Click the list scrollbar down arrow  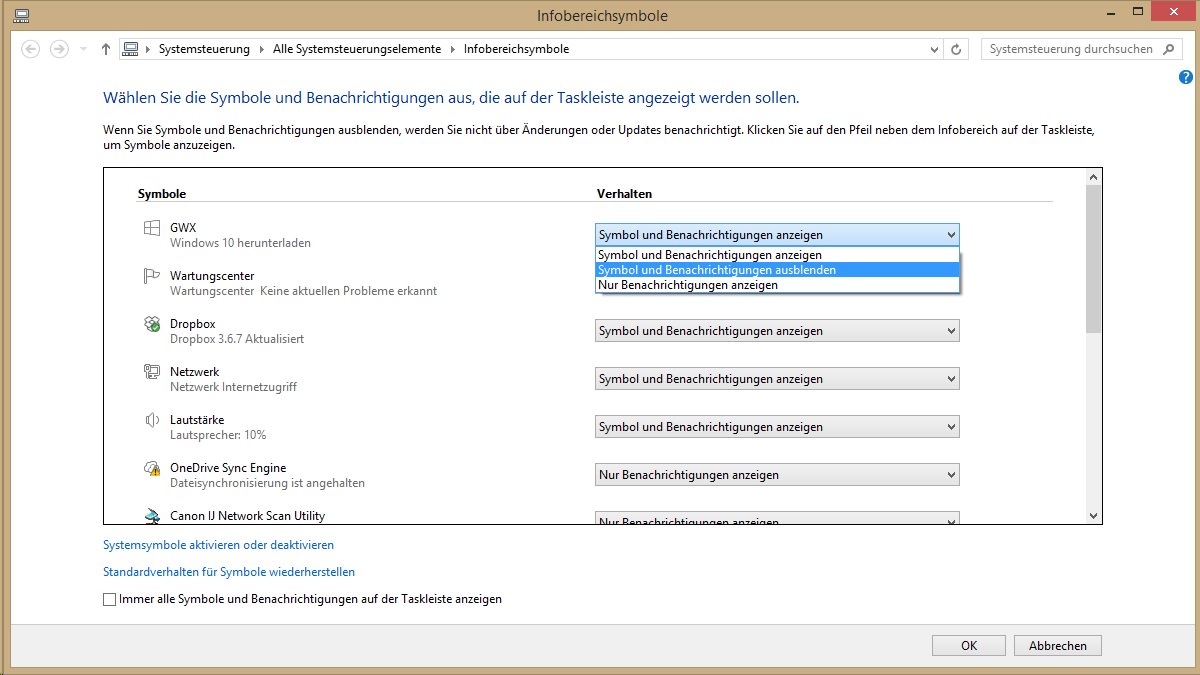click(1093, 516)
